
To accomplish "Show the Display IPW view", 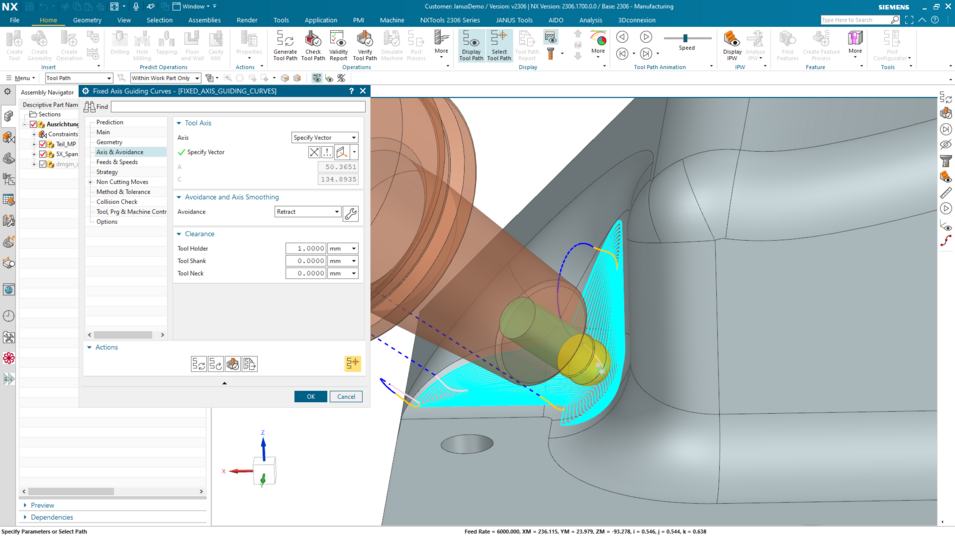I will (x=732, y=46).
